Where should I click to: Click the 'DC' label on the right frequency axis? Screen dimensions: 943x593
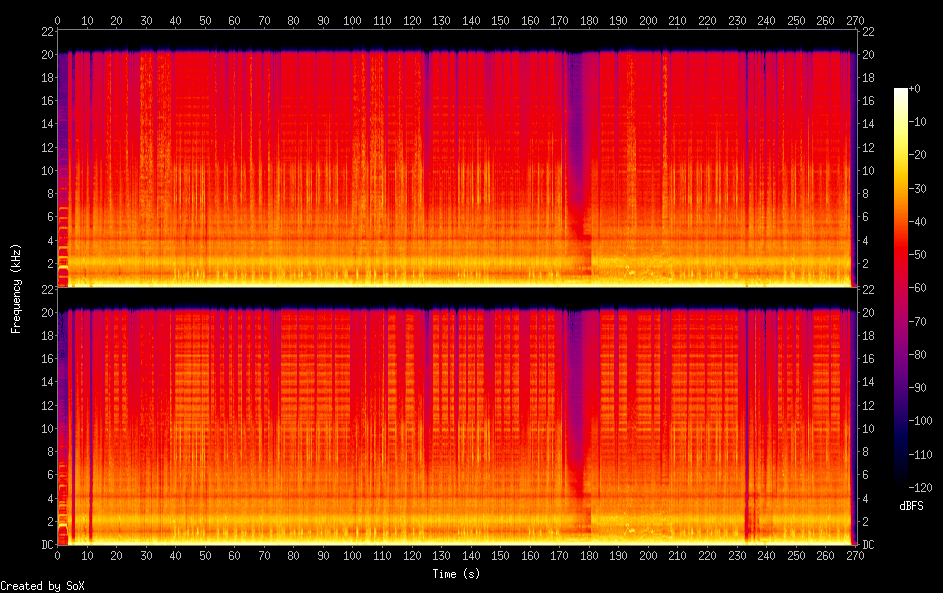(x=868, y=545)
